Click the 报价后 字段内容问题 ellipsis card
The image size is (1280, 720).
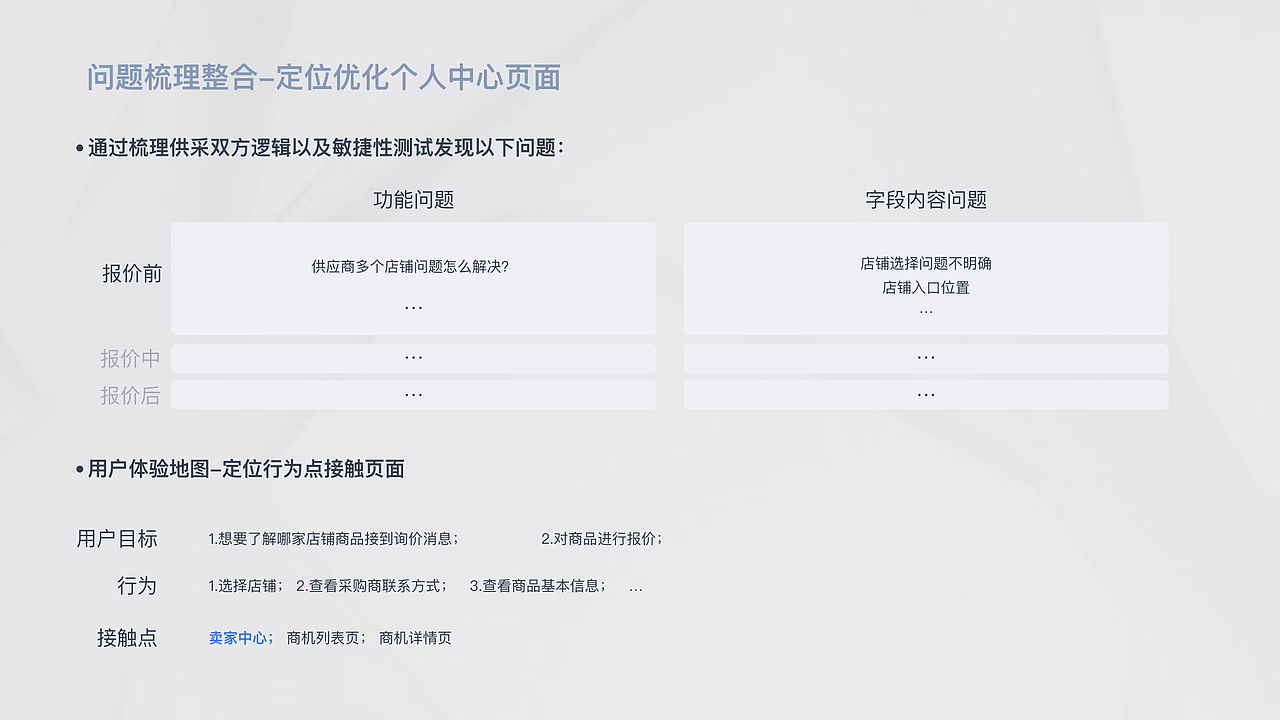click(926, 395)
